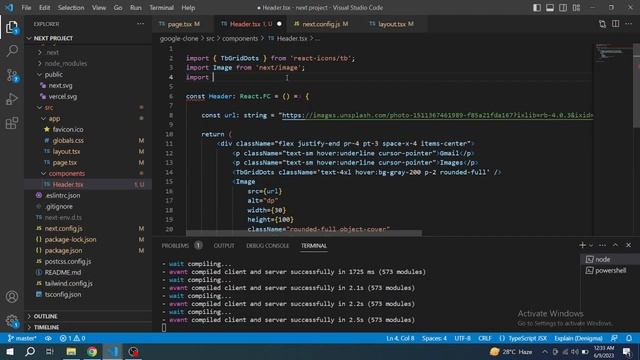
Task: Click the Explorer more actions ellipsis
Action: [140, 24]
